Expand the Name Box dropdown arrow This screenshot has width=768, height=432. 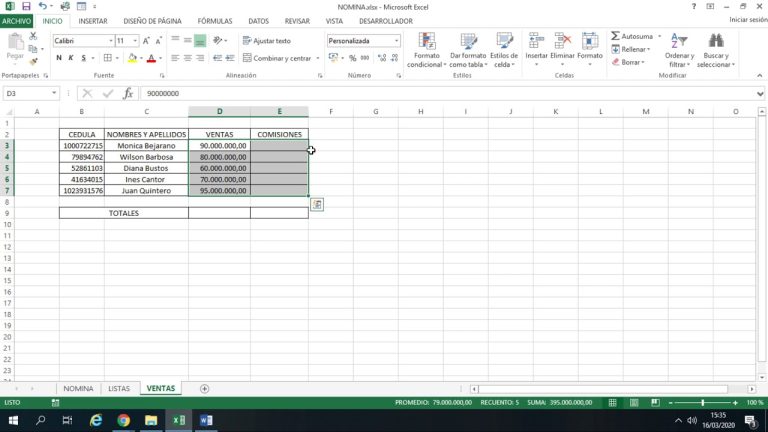(67, 93)
